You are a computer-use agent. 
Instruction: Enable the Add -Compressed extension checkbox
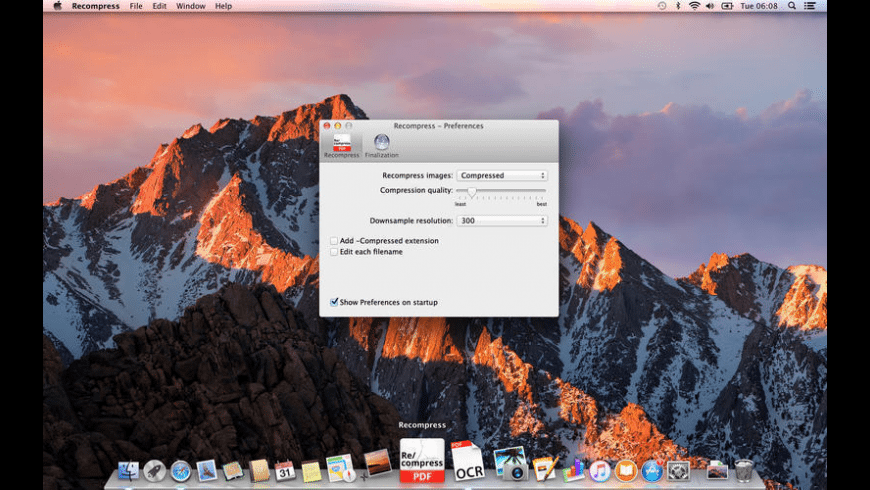(x=334, y=241)
